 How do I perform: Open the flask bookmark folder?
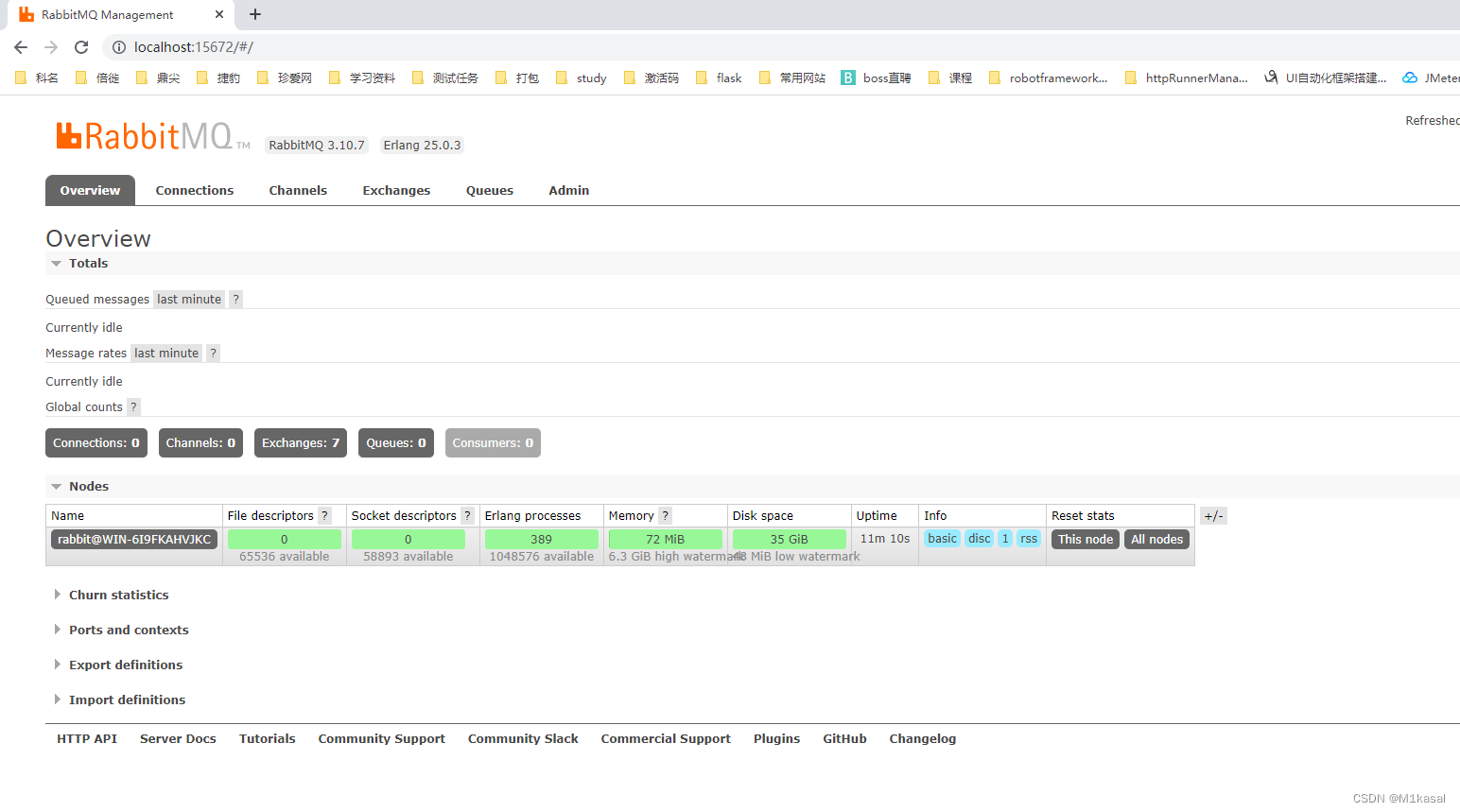[x=719, y=78]
